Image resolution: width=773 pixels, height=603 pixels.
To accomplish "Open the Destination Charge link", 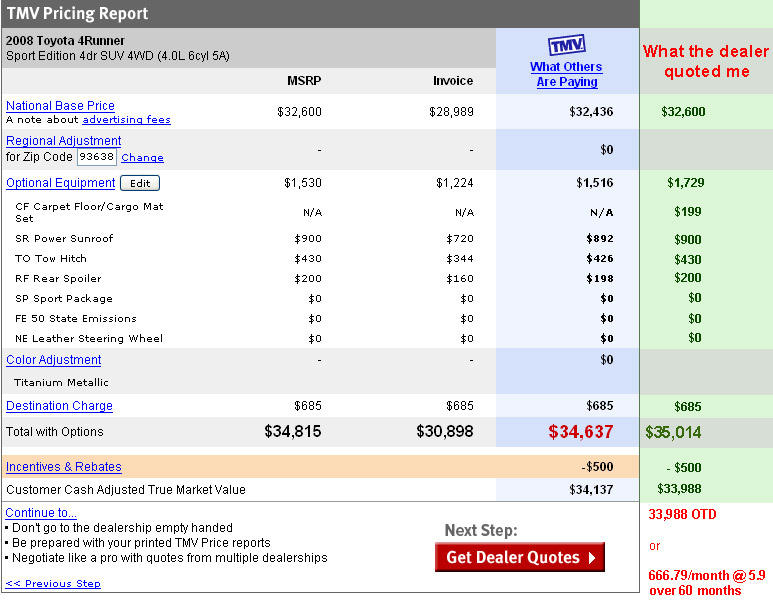I will 59,406.
